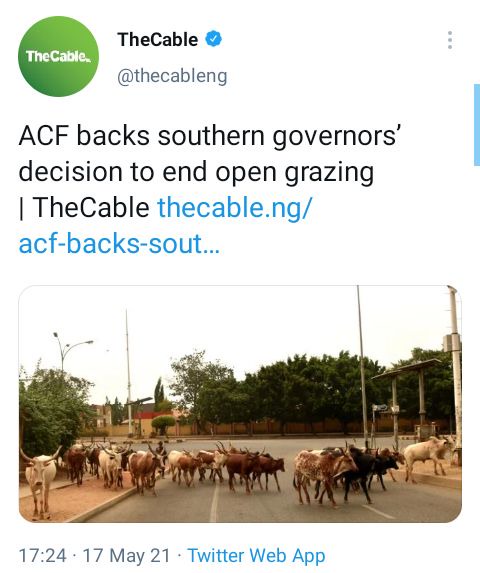The width and height of the screenshot is (480, 573).
Task: Click the white cow at photo's left edge
Action: click(x=41, y=481)
